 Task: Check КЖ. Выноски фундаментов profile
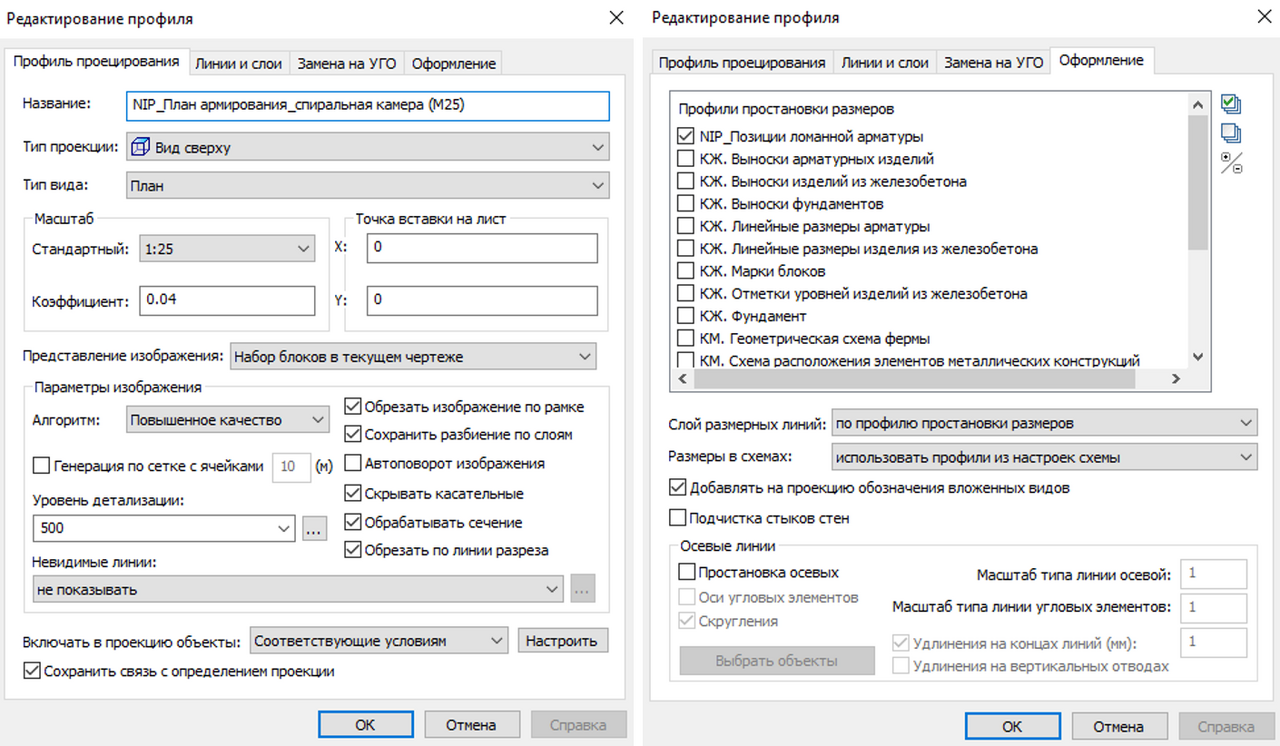point(685,204)
